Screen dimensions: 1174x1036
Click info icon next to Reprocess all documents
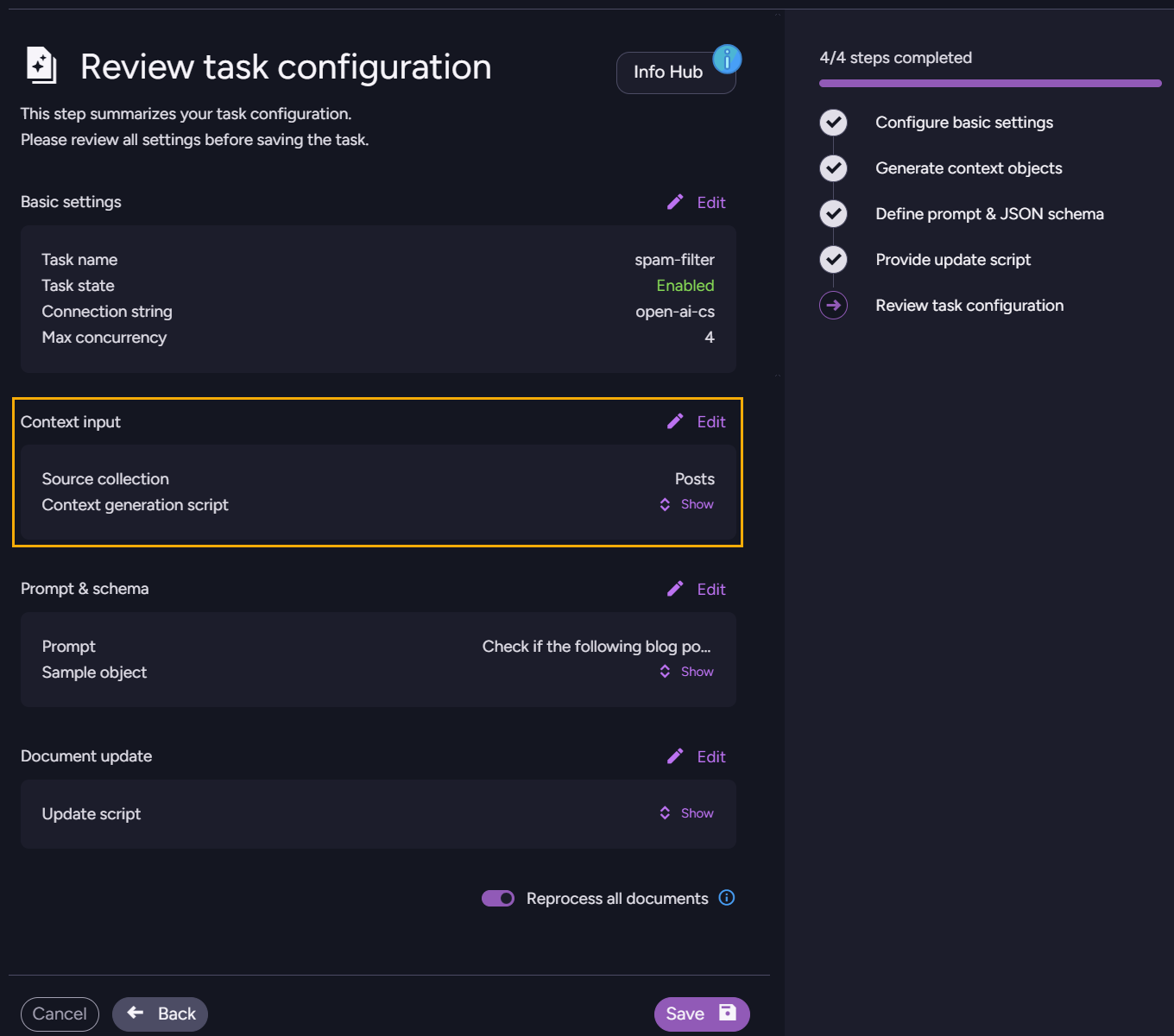(x=727, y=898)
